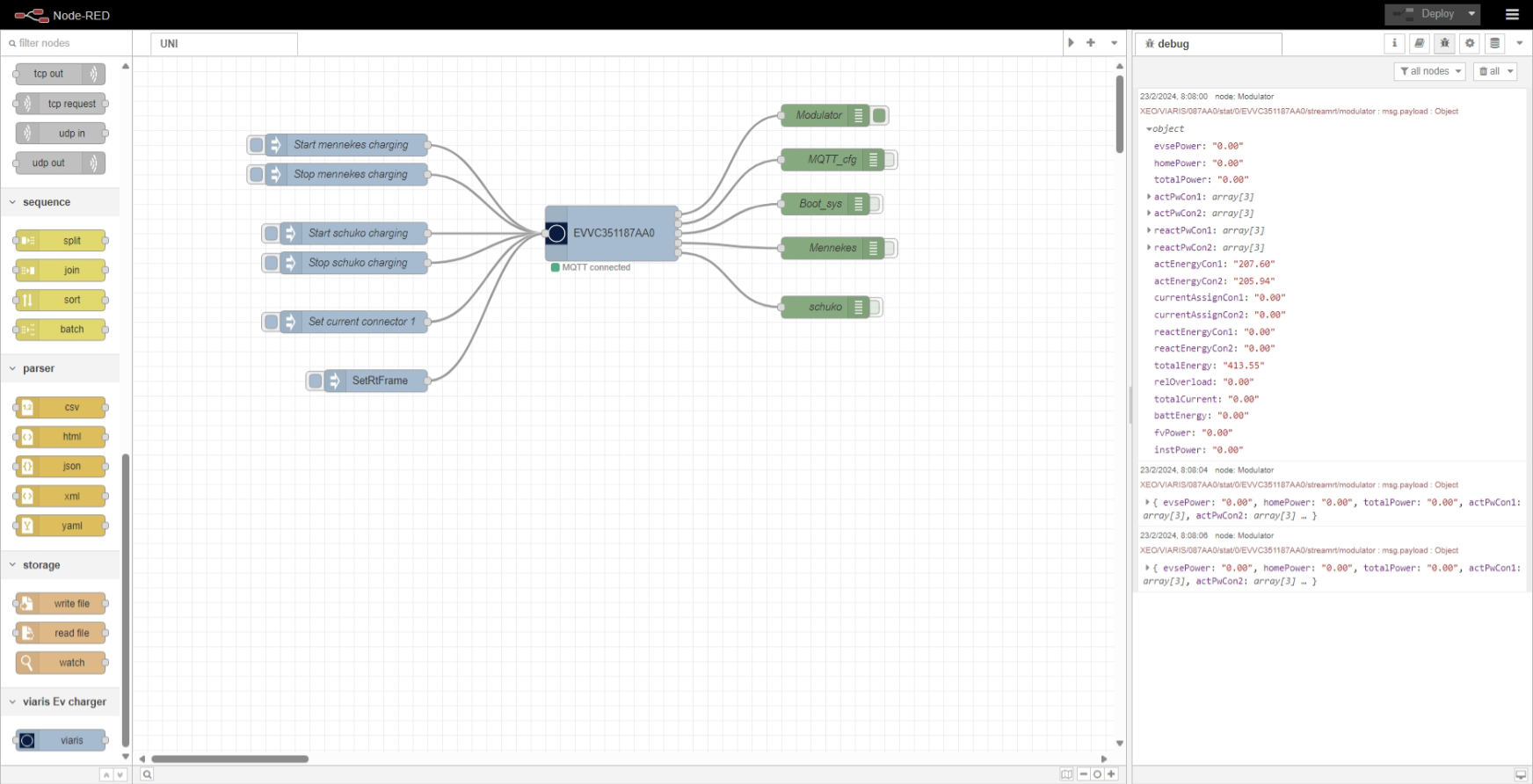Select the sort palette node
Screen dimensions: 1533x784
click(60, 300)
